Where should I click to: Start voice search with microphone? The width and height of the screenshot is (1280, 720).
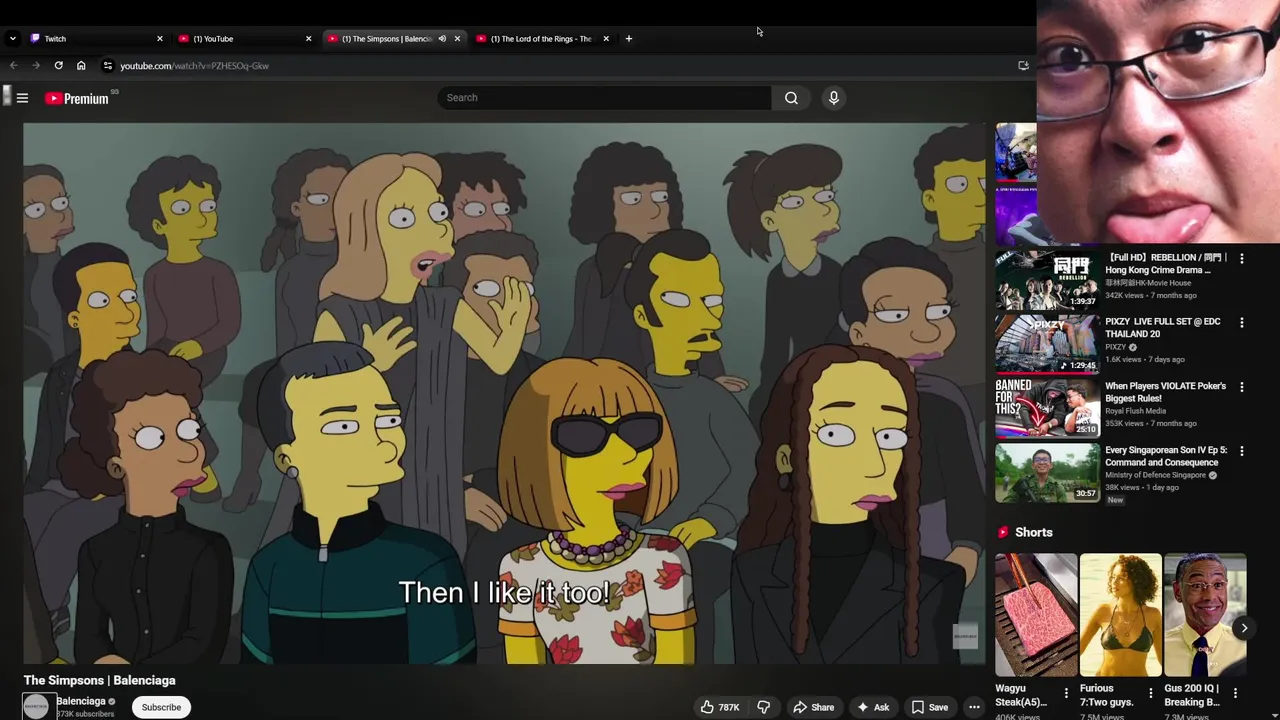click(x=833, y=98)
